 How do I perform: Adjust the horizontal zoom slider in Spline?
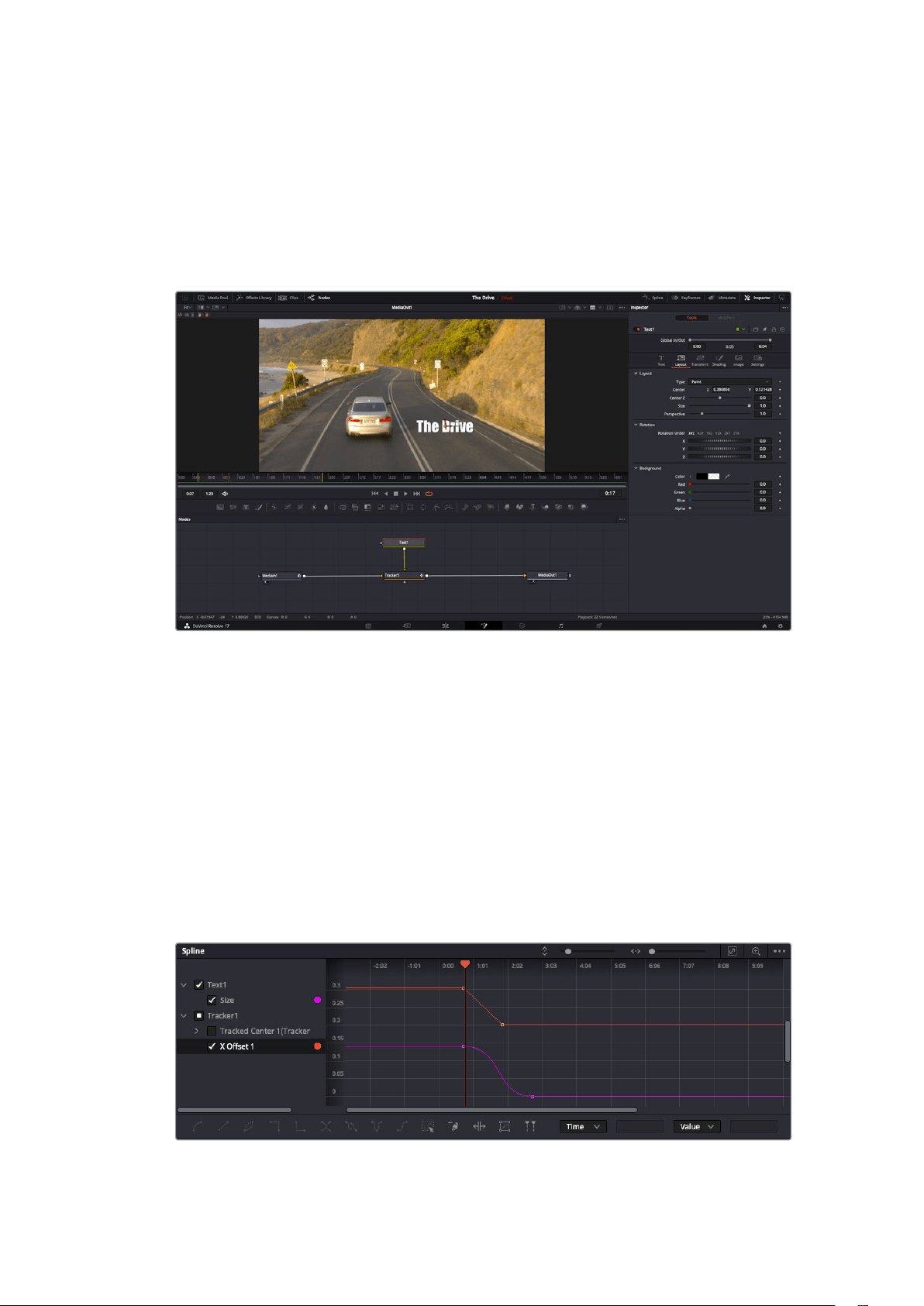click(x=652, y=951)
